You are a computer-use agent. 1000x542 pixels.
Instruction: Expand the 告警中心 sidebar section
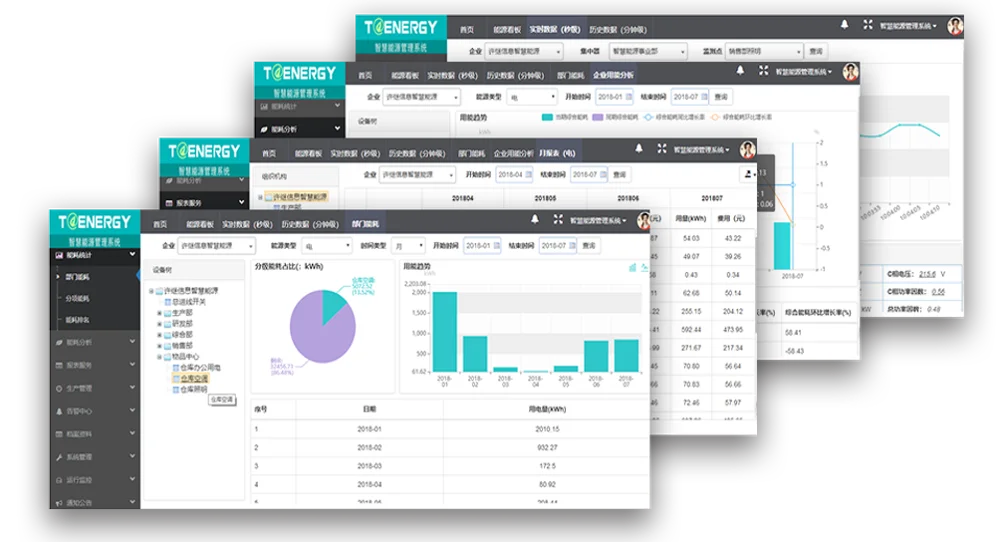(x=95, y=411)
